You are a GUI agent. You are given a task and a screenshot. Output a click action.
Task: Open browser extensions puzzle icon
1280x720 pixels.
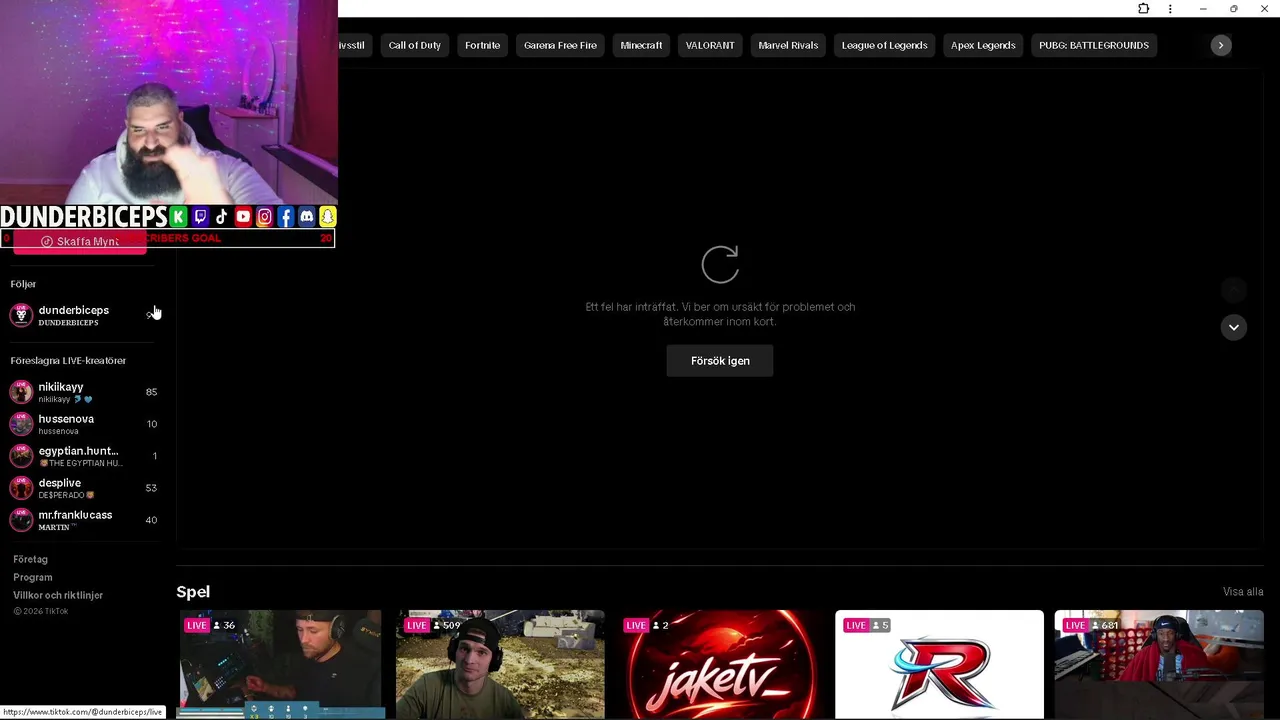(x=1143, y=9)
